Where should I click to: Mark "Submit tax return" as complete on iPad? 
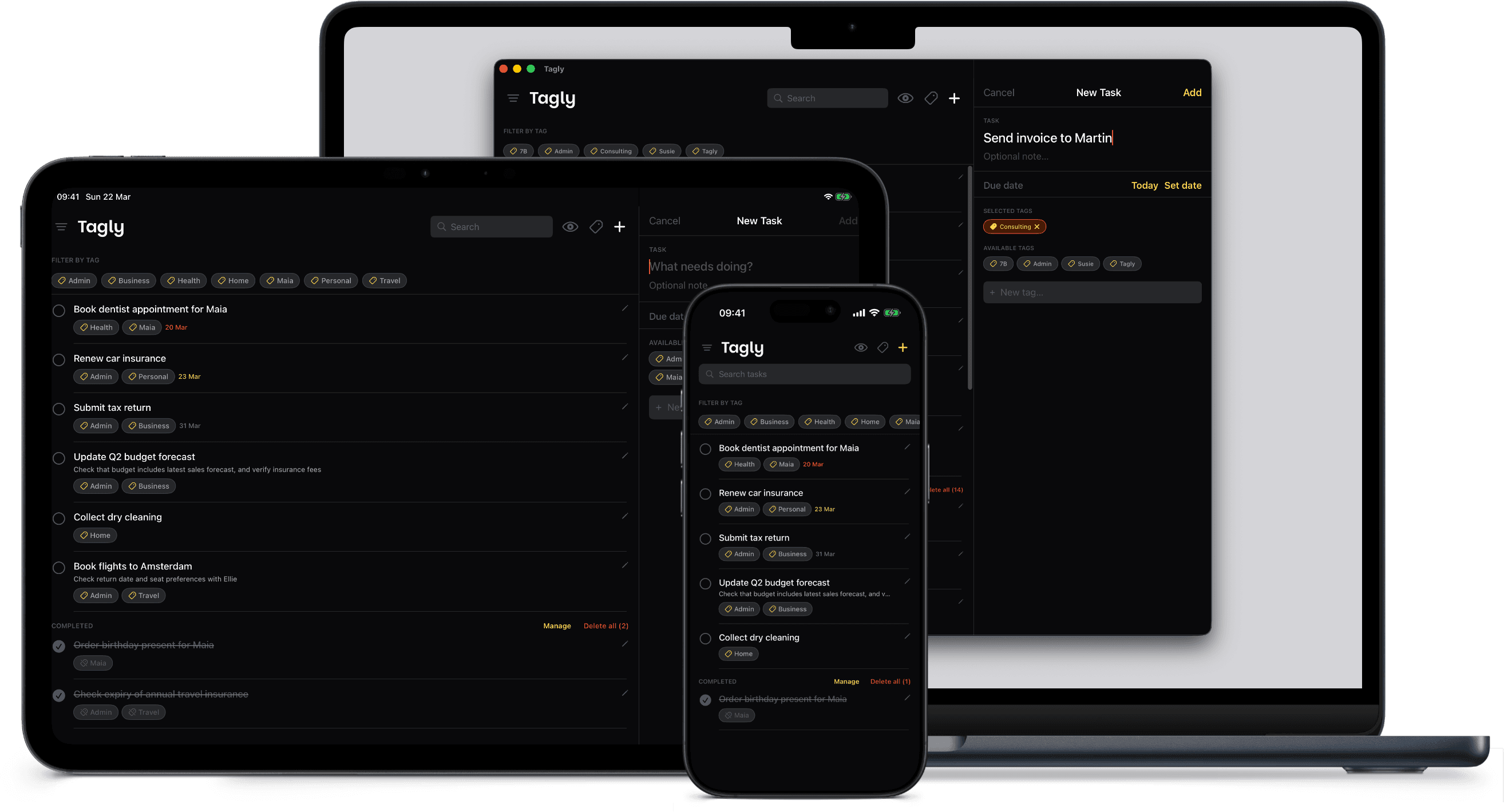[x=58, y=409]
